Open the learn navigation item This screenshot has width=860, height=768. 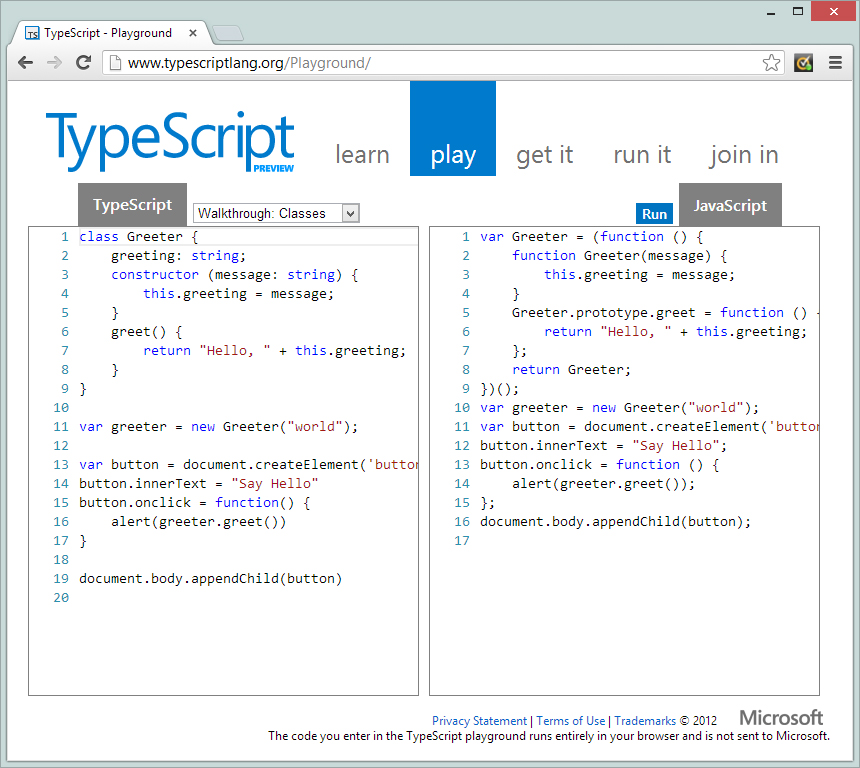point(363,155)
